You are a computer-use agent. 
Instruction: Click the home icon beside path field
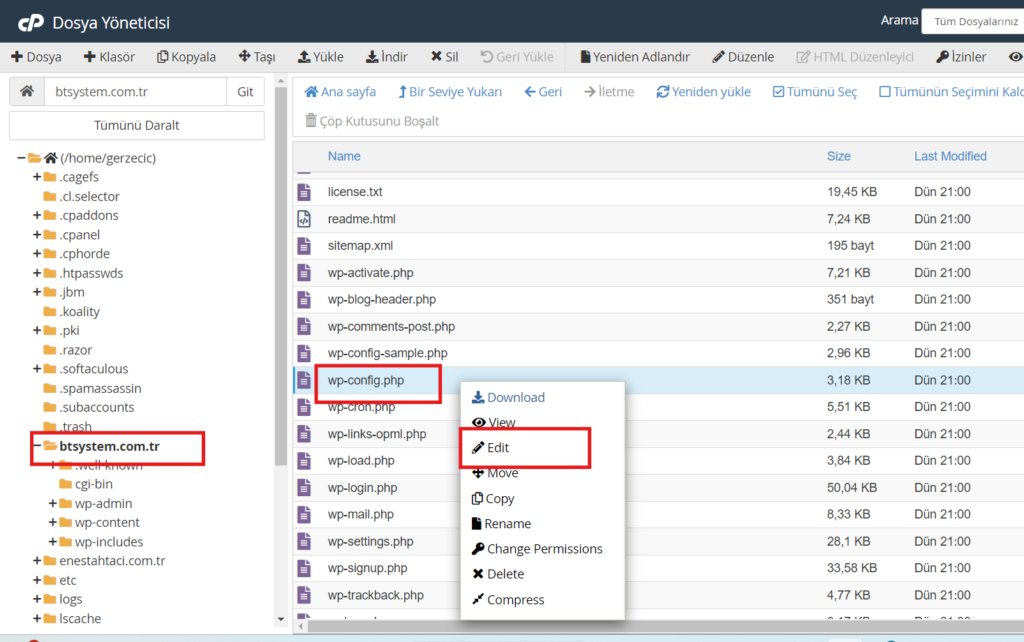(x=27, y=91)
